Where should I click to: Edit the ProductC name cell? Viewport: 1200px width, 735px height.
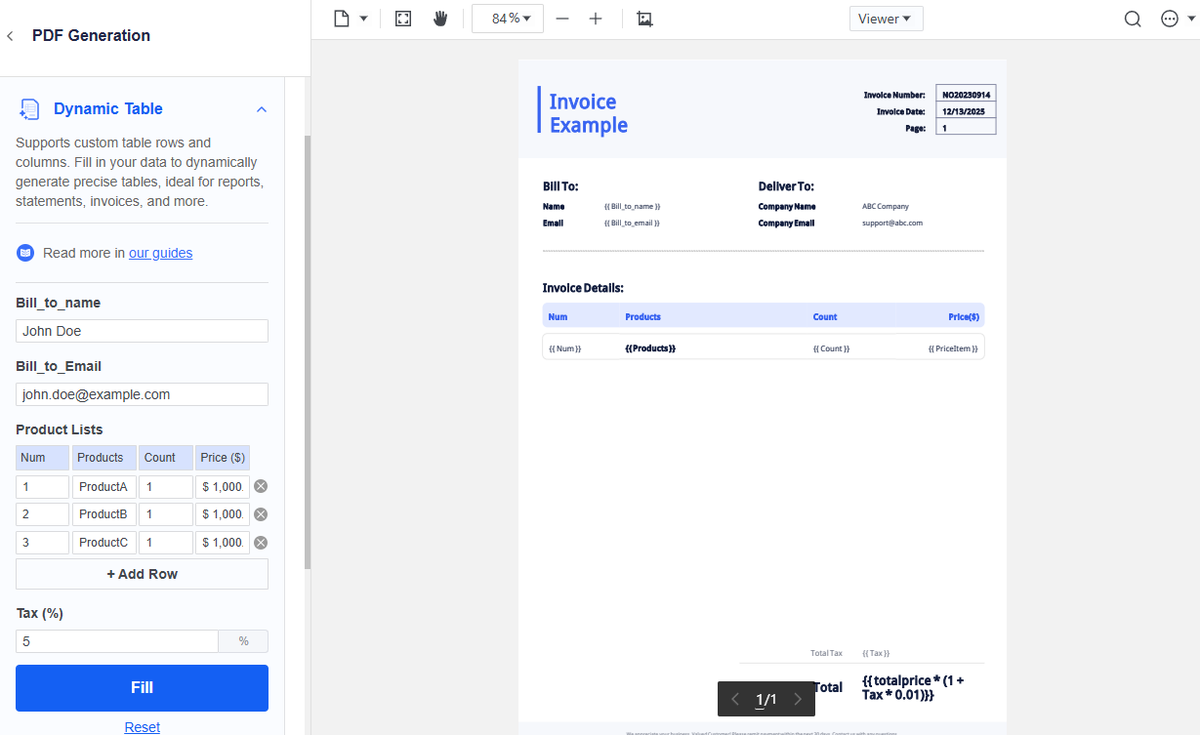(x=104, y=542)
